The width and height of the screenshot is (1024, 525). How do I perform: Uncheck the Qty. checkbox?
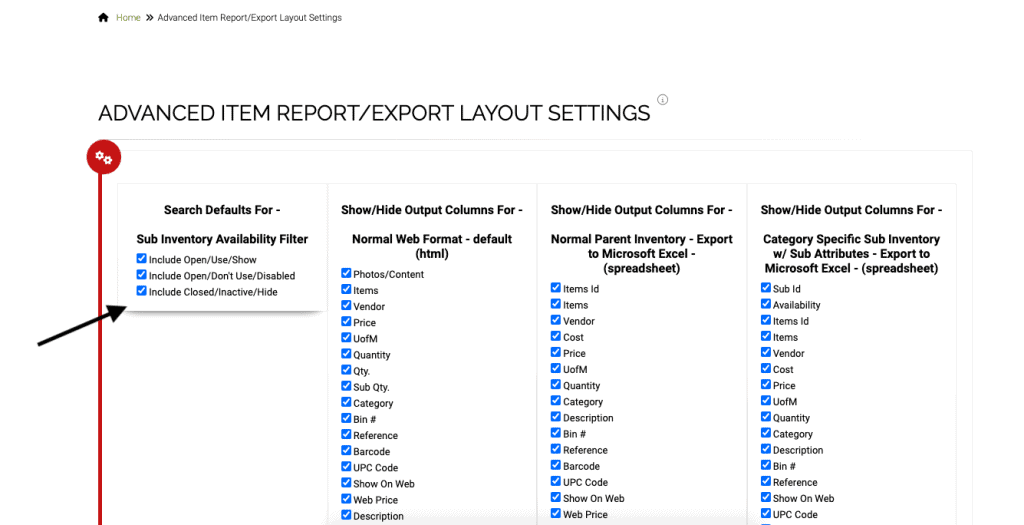pos(346,370)
